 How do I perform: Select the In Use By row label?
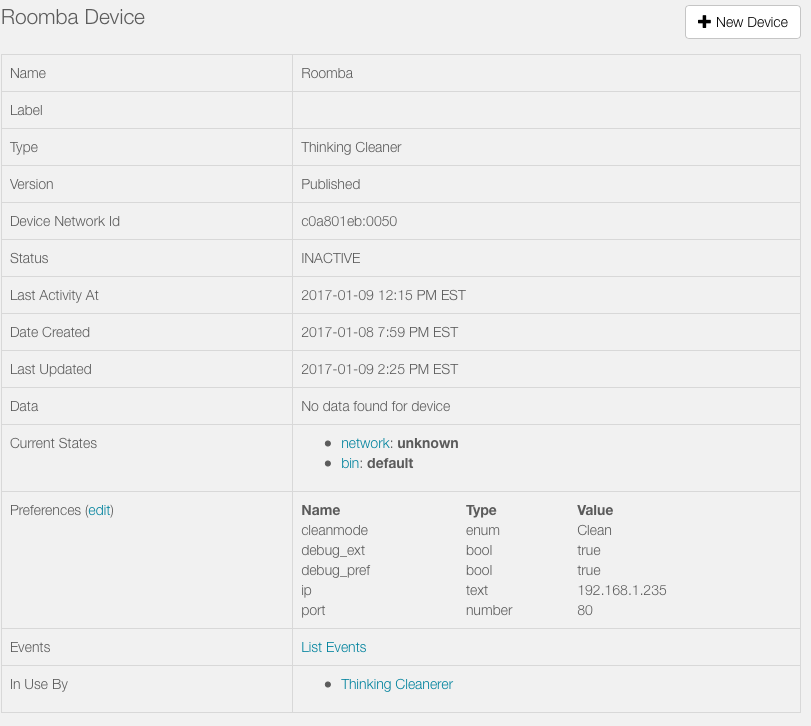point(39,684)
